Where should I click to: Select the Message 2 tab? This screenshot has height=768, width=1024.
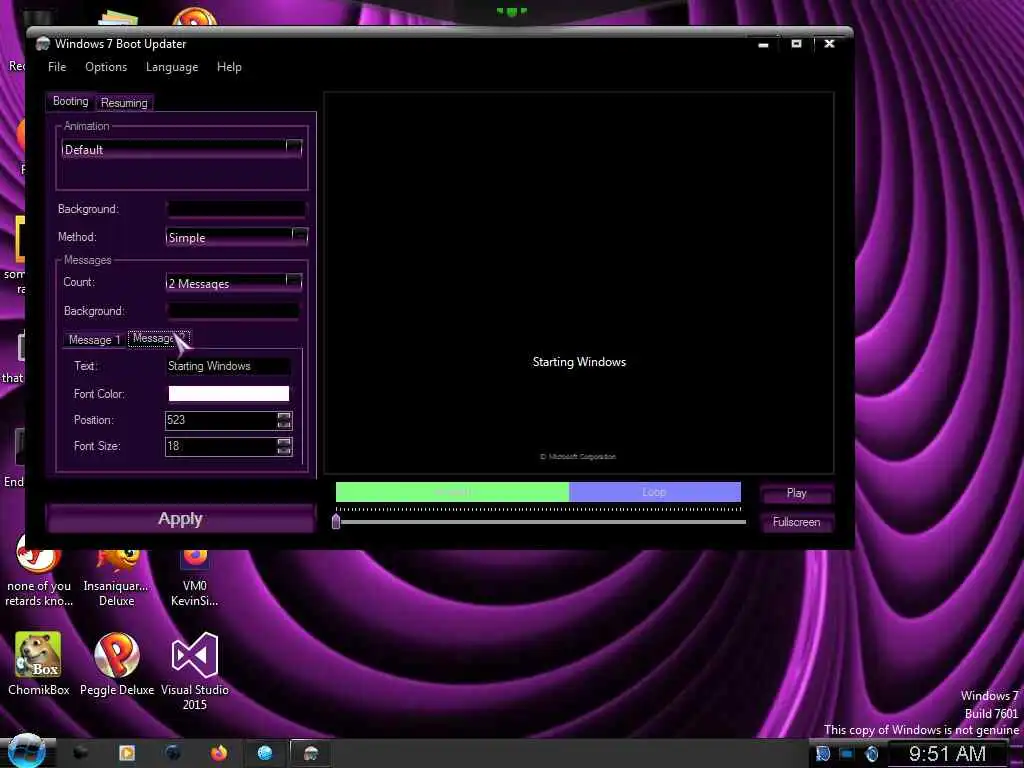point(159,338)
